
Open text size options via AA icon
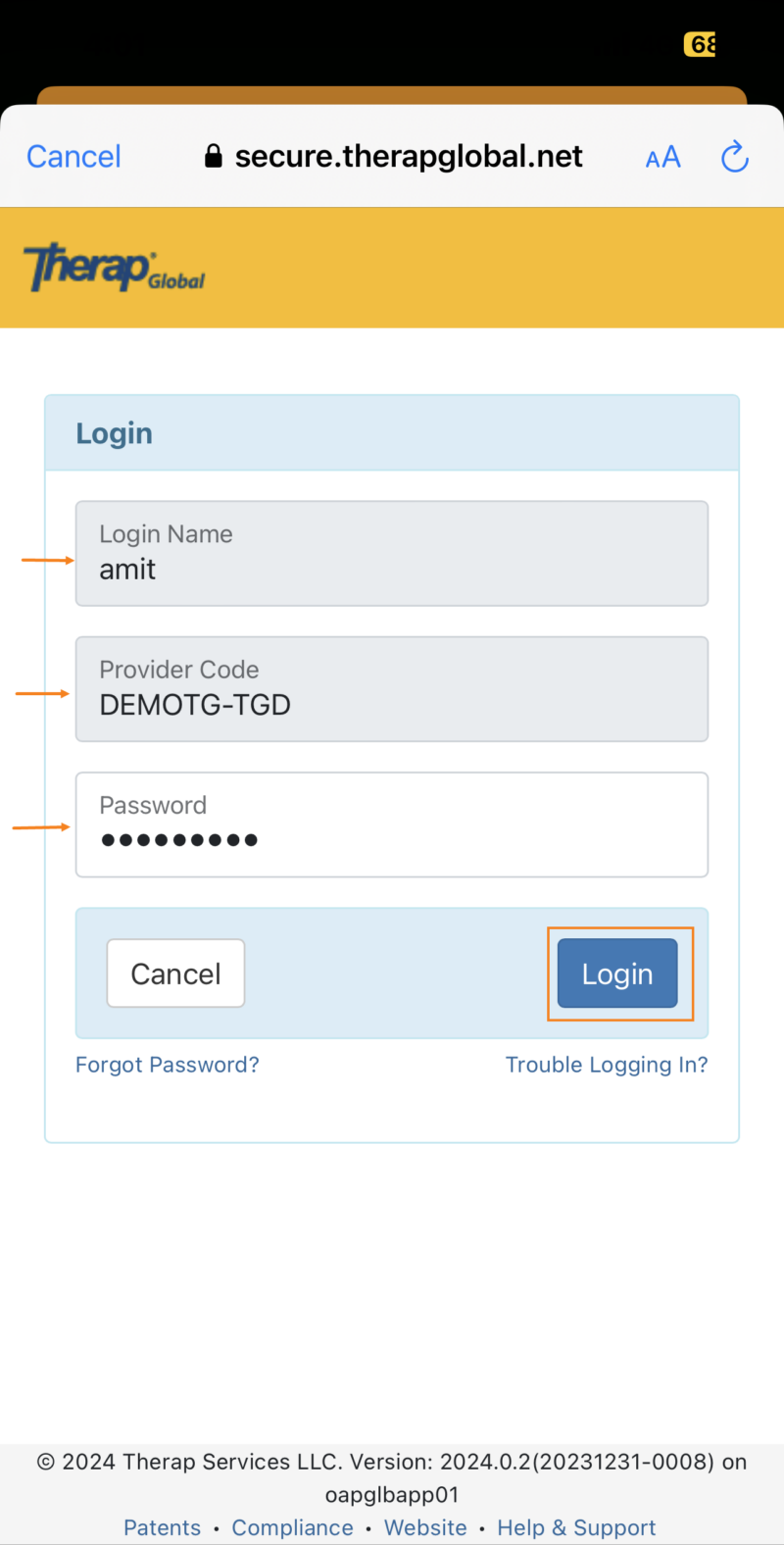(x=662, y=156)
